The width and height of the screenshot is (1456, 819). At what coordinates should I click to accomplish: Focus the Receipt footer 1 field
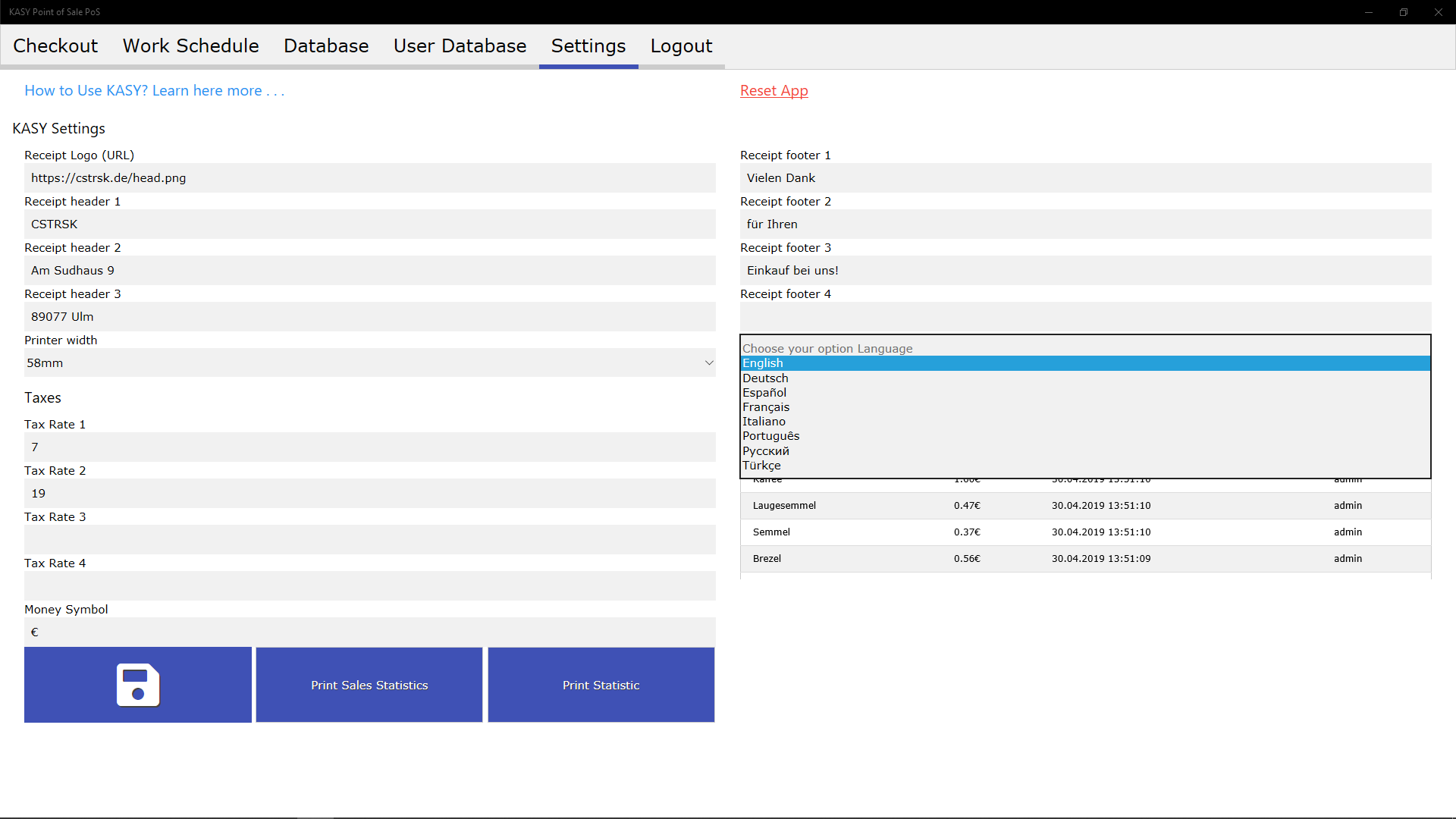point(1086,177)
